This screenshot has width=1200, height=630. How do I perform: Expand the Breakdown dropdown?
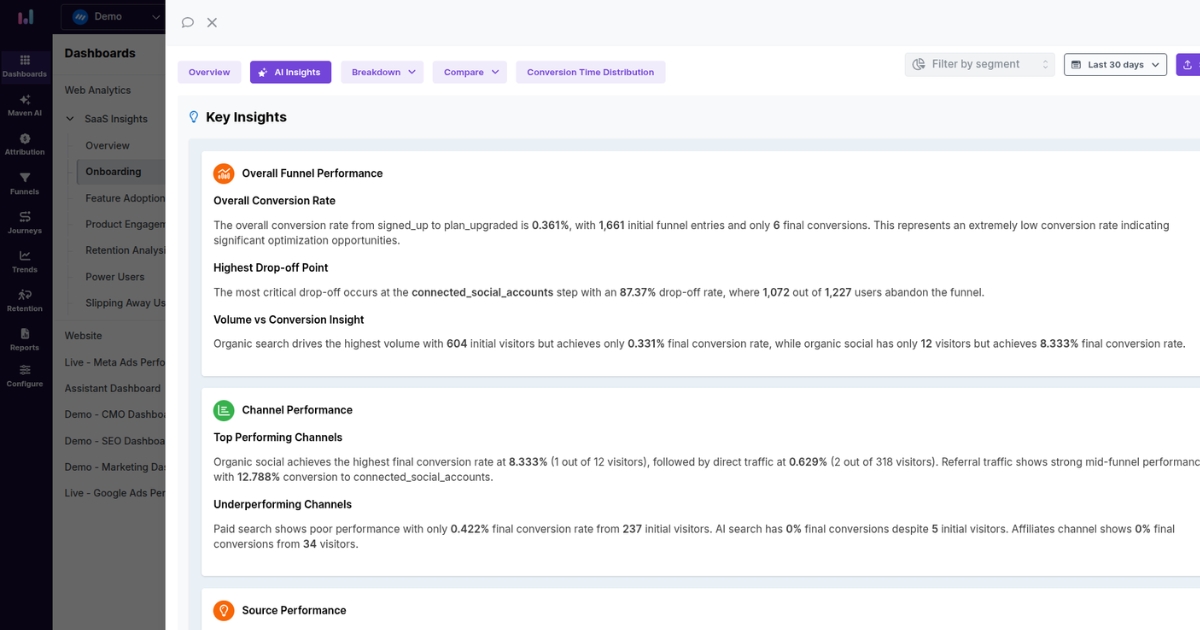[x=382, y=72]
